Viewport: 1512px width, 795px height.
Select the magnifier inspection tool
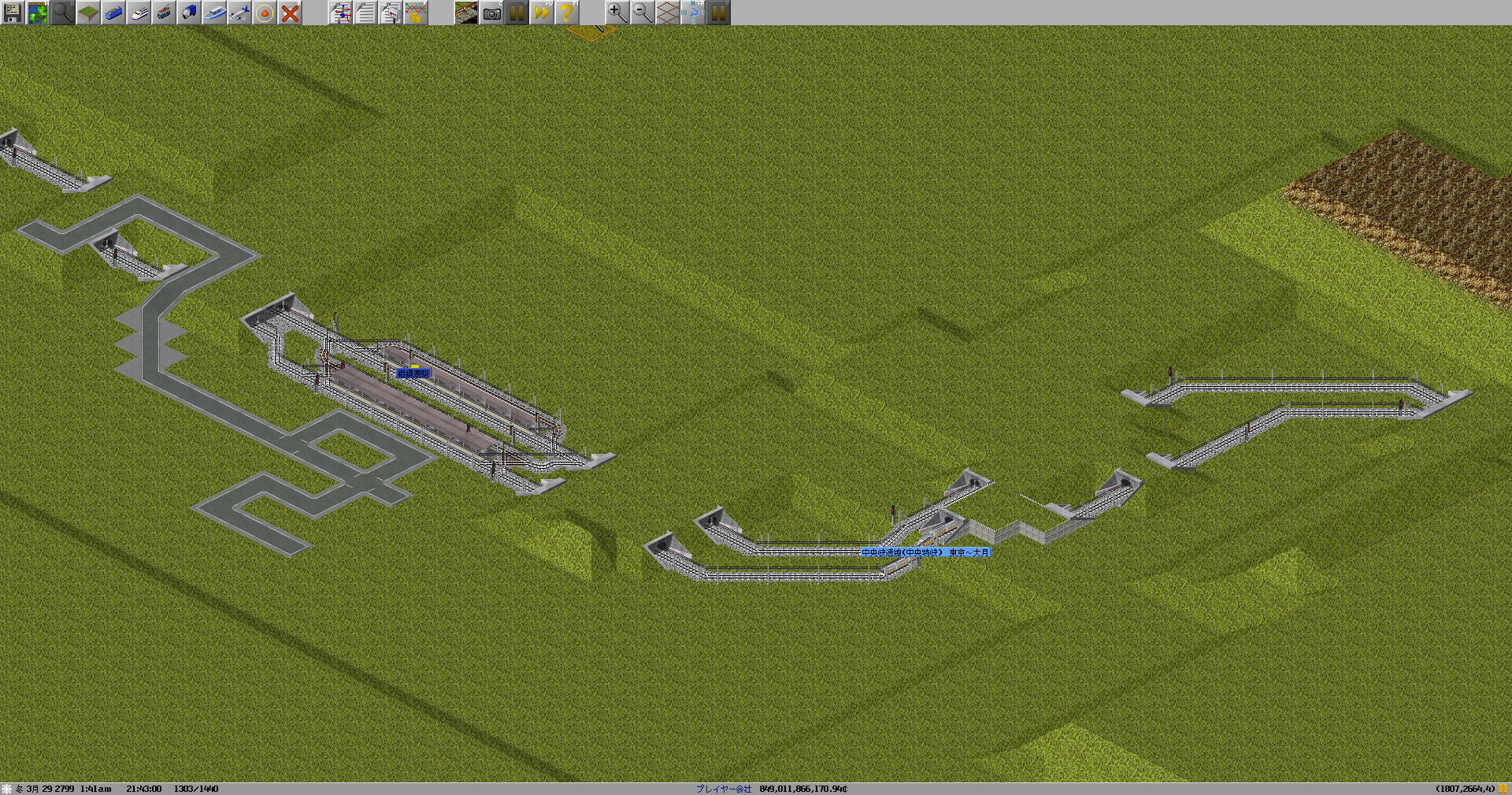point(63,13)
